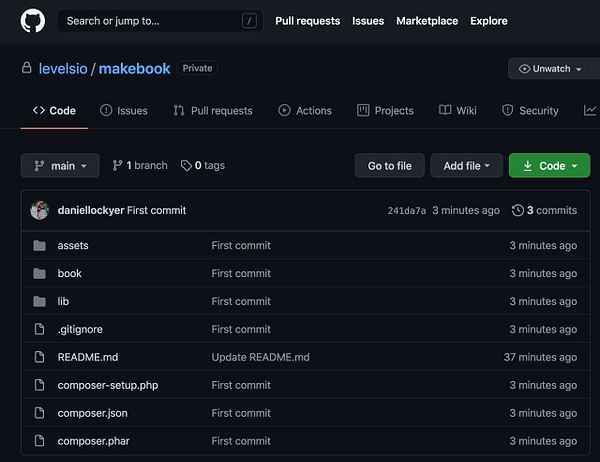
Task: Open commit hash 241da7a
Action: tap(407, 211)
